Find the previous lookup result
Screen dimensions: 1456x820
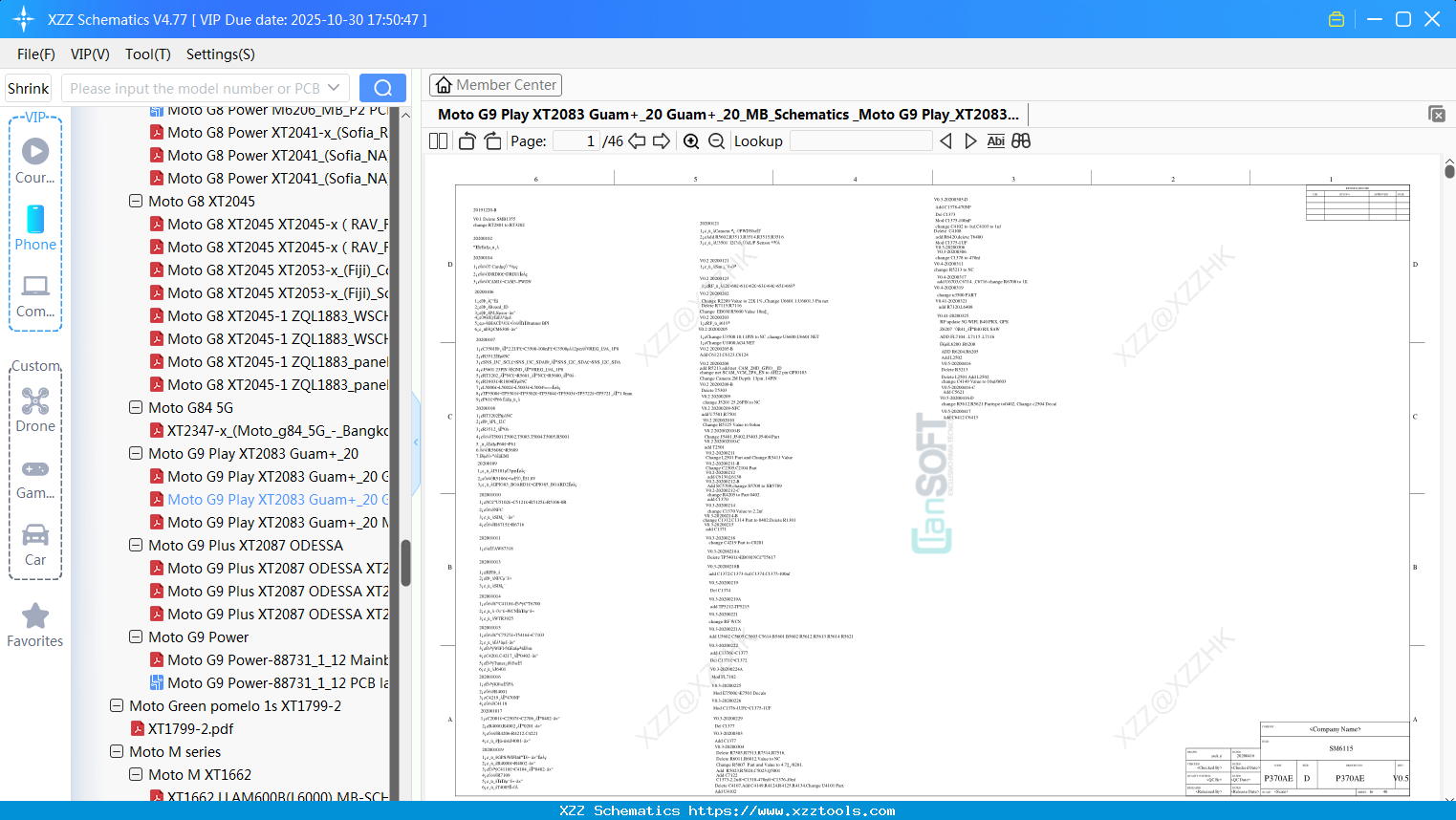pyautogui.click(x=945, y=141)
